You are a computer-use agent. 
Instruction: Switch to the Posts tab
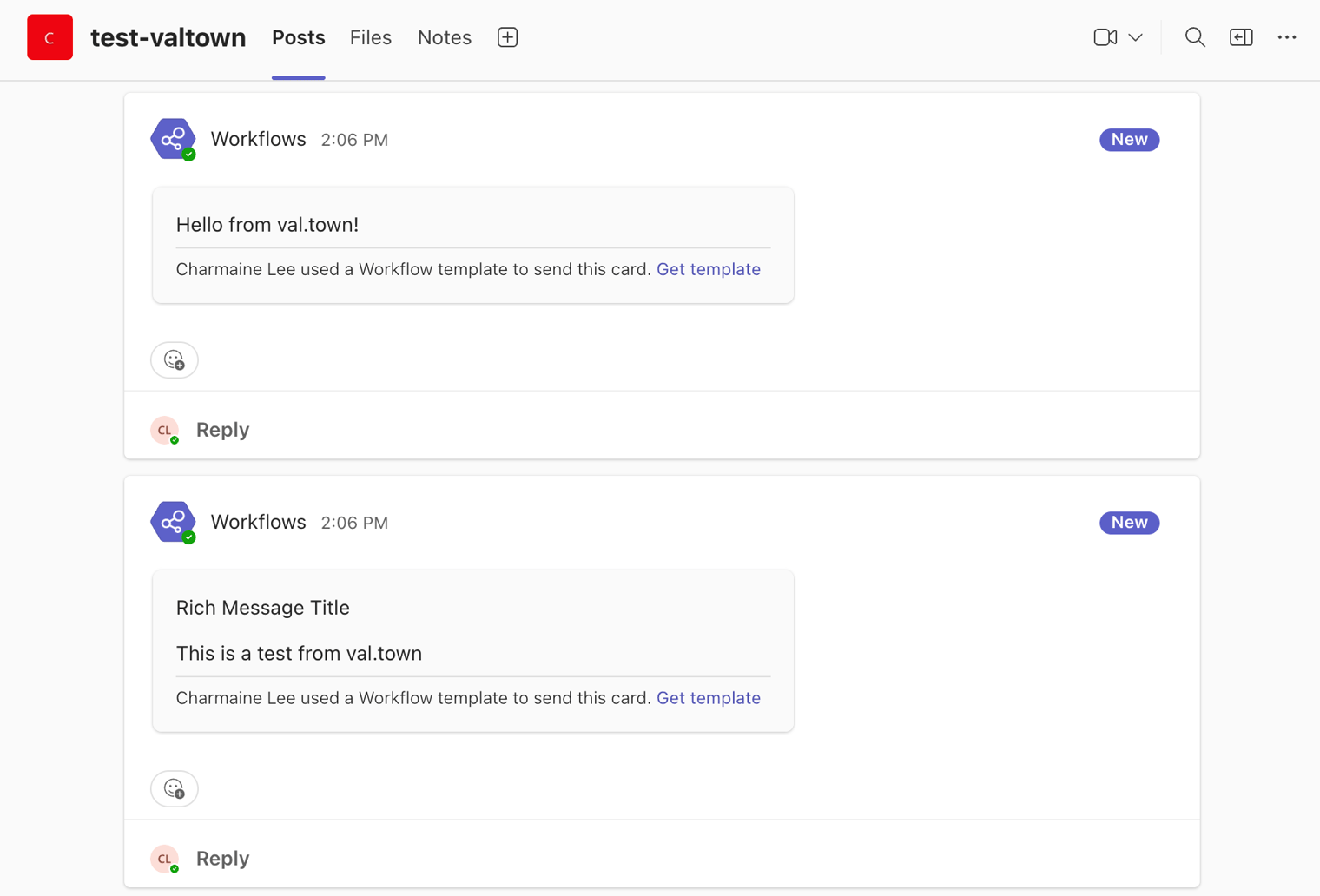click(x=298, y=37)
